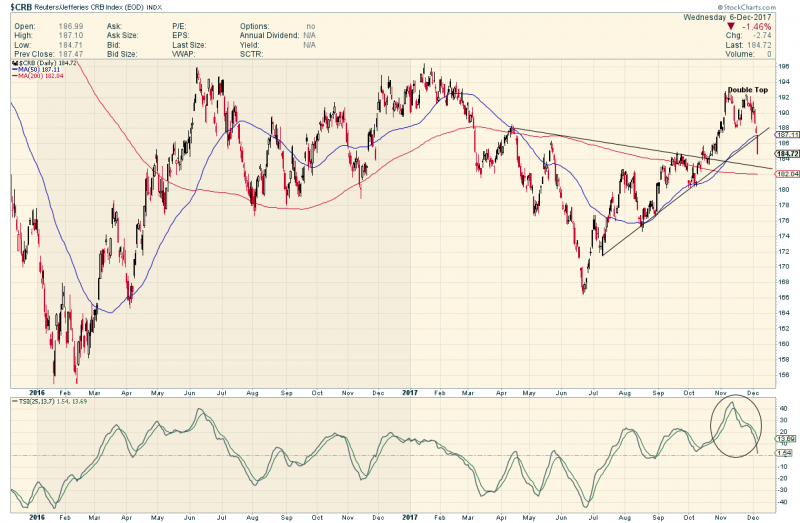800x523 pixels.
Task: Click the red down-triangle change indicator
Action: click(x=731, y=27)
